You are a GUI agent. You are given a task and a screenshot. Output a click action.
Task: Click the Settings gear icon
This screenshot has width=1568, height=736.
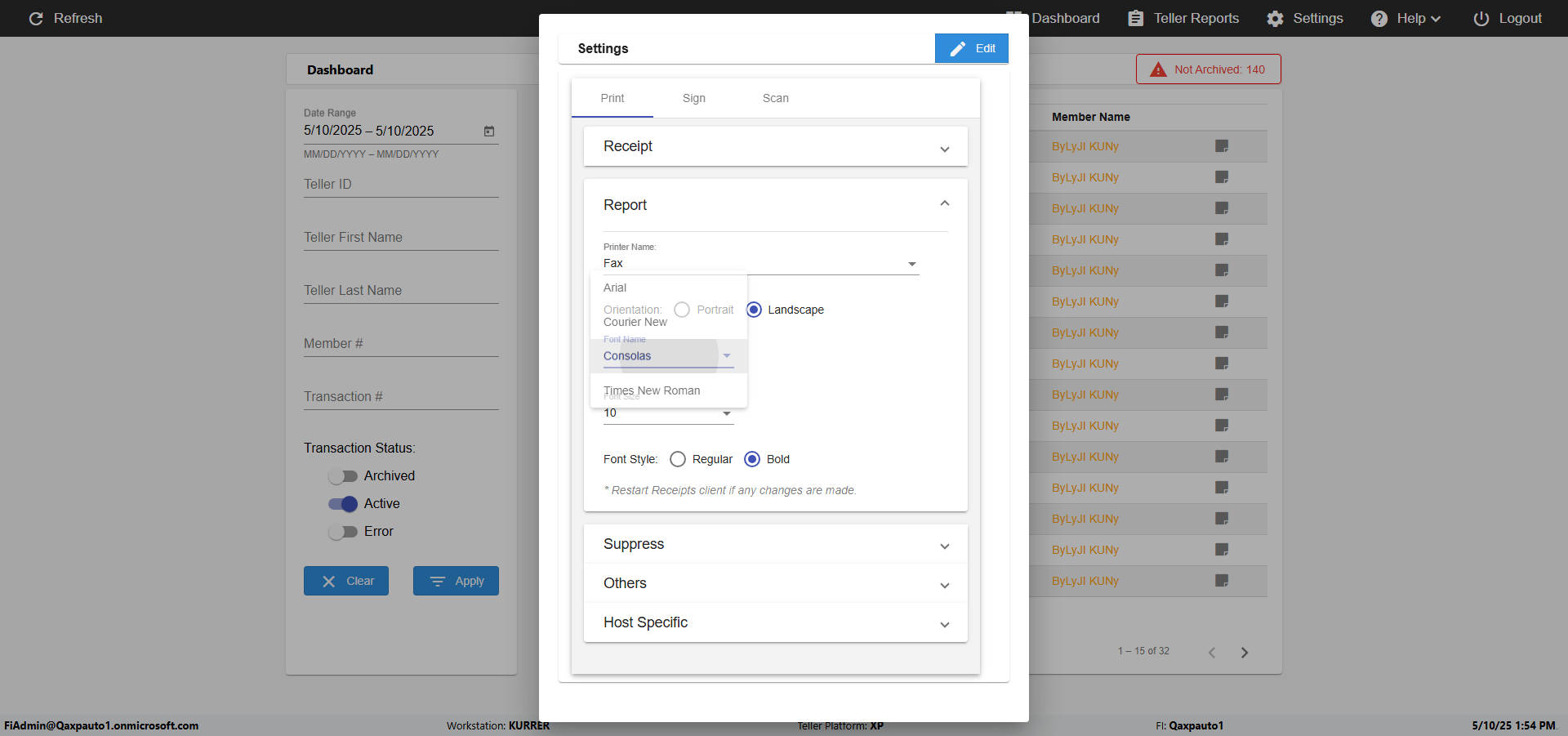(1275, 18)
